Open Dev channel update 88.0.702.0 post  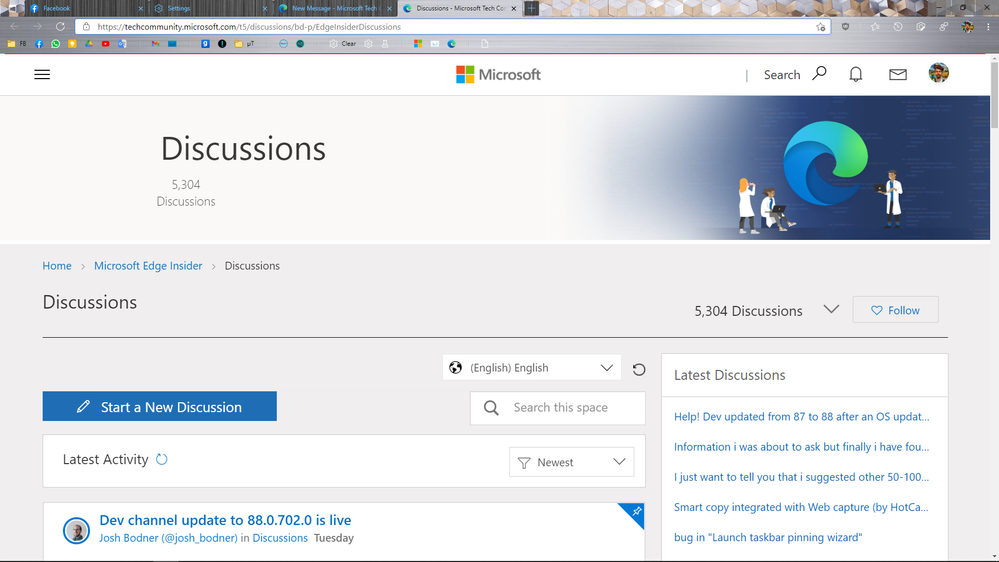point(225,520)
